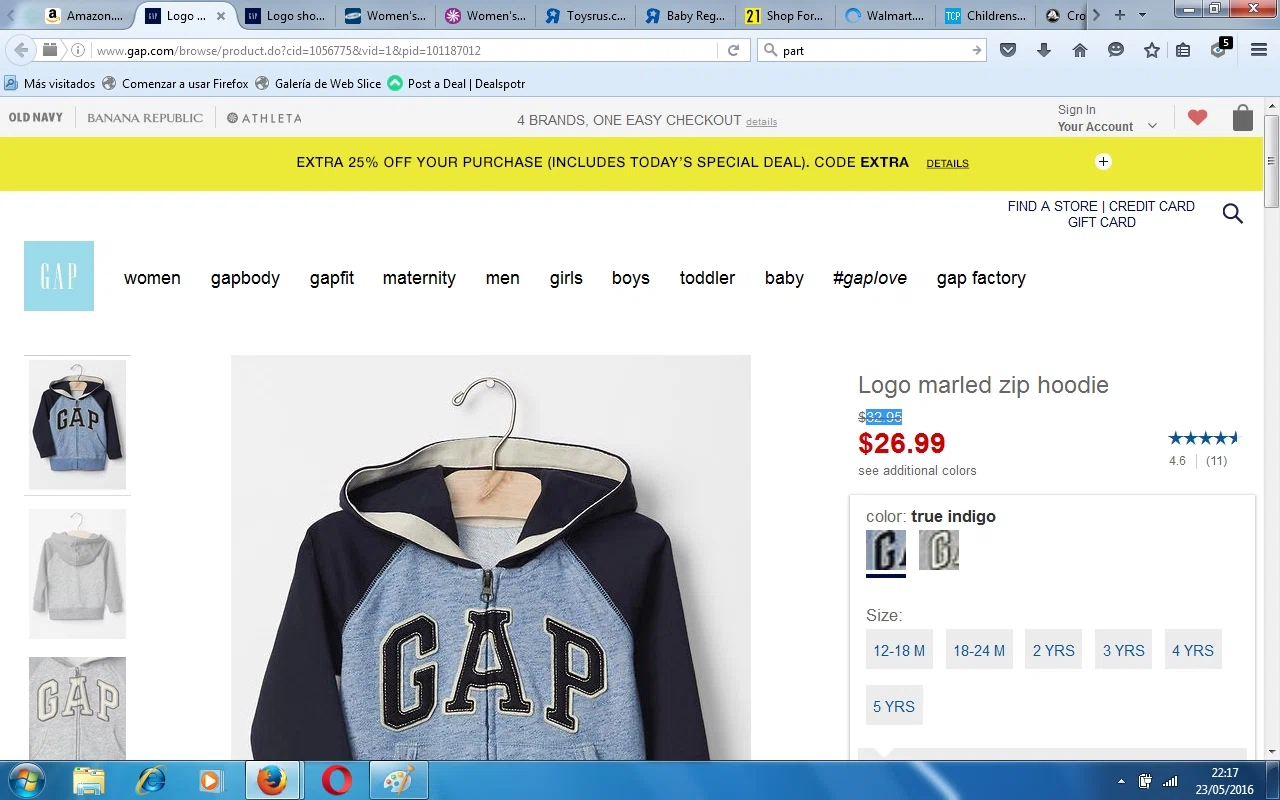The image size is (1280, 800).
Task: Open the baby menu
Action: 784,278
